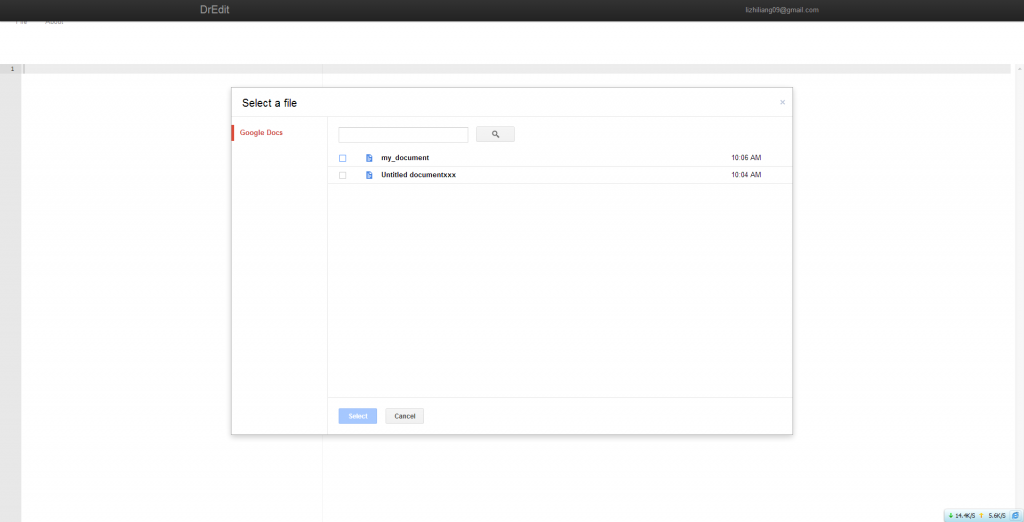Click the network speed tray widget icon
The image size is (1024, 522).
point(1015,515)
